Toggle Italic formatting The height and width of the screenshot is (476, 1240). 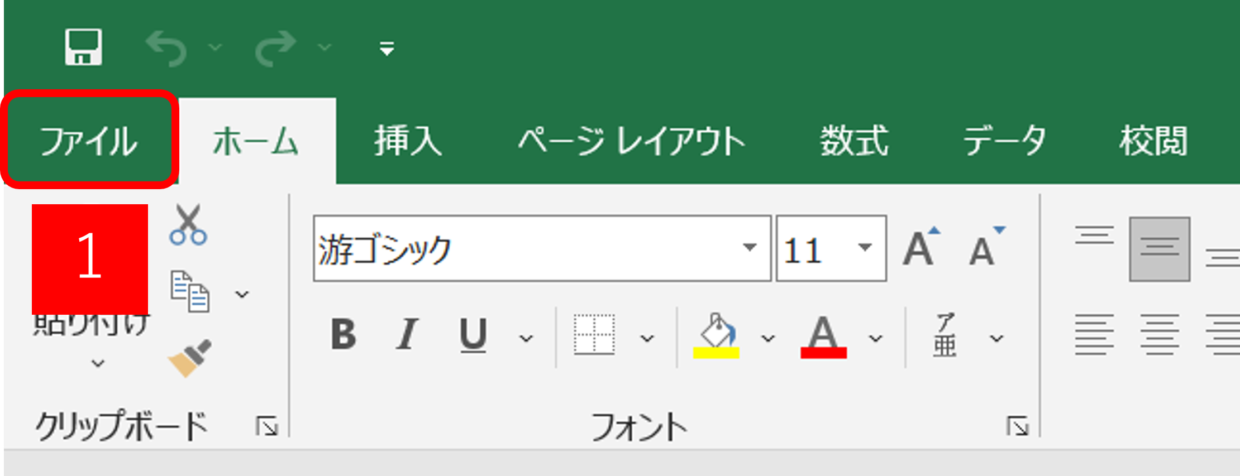[406, 336]
